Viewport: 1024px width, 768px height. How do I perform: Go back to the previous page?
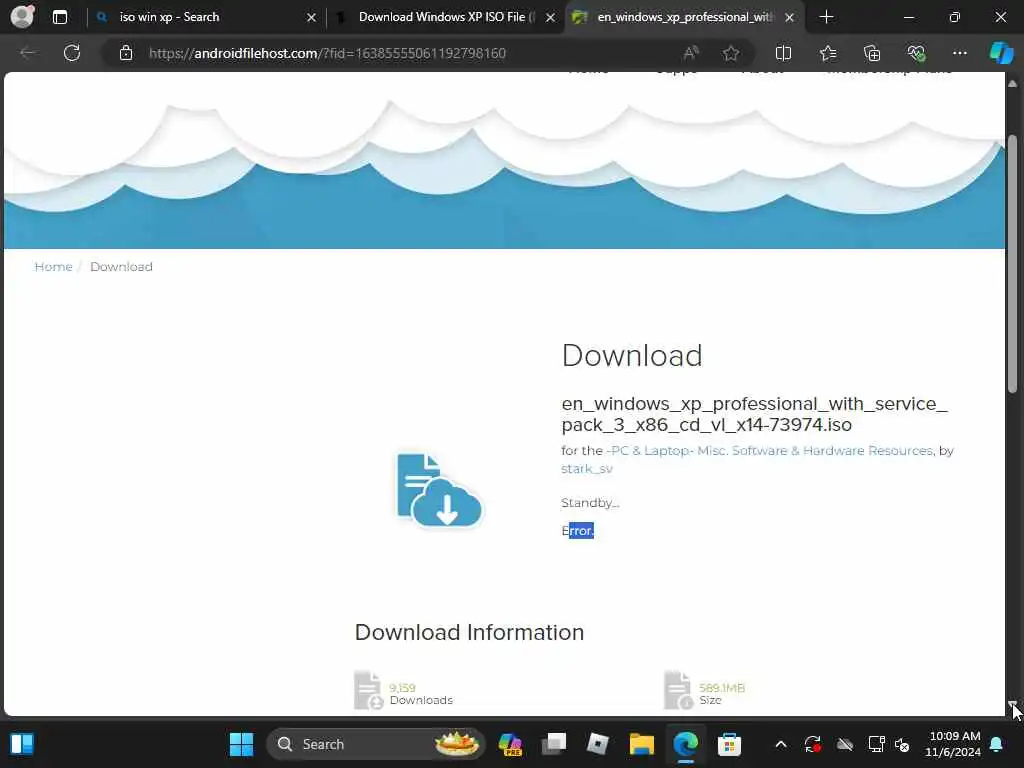click(x=27, y=53)
